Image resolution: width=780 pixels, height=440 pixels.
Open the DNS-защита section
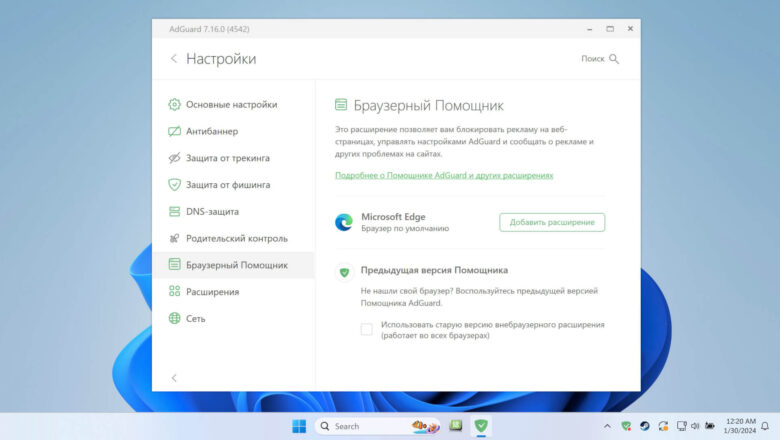coord(212,211)
